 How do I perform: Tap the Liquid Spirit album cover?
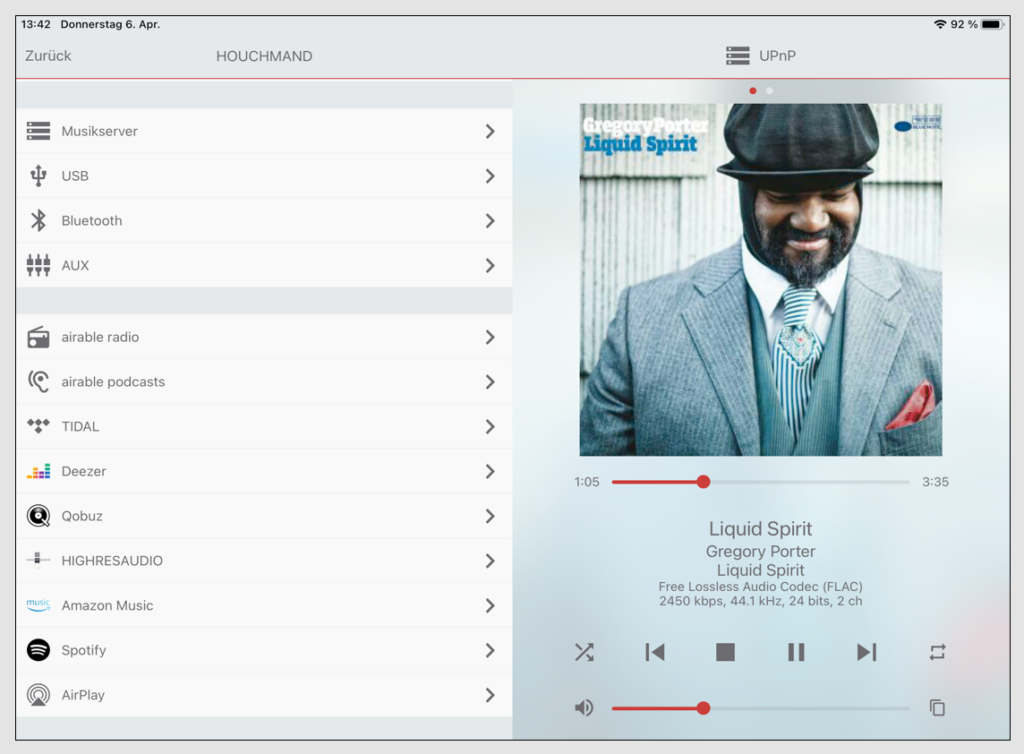click(x=760, y=279)
